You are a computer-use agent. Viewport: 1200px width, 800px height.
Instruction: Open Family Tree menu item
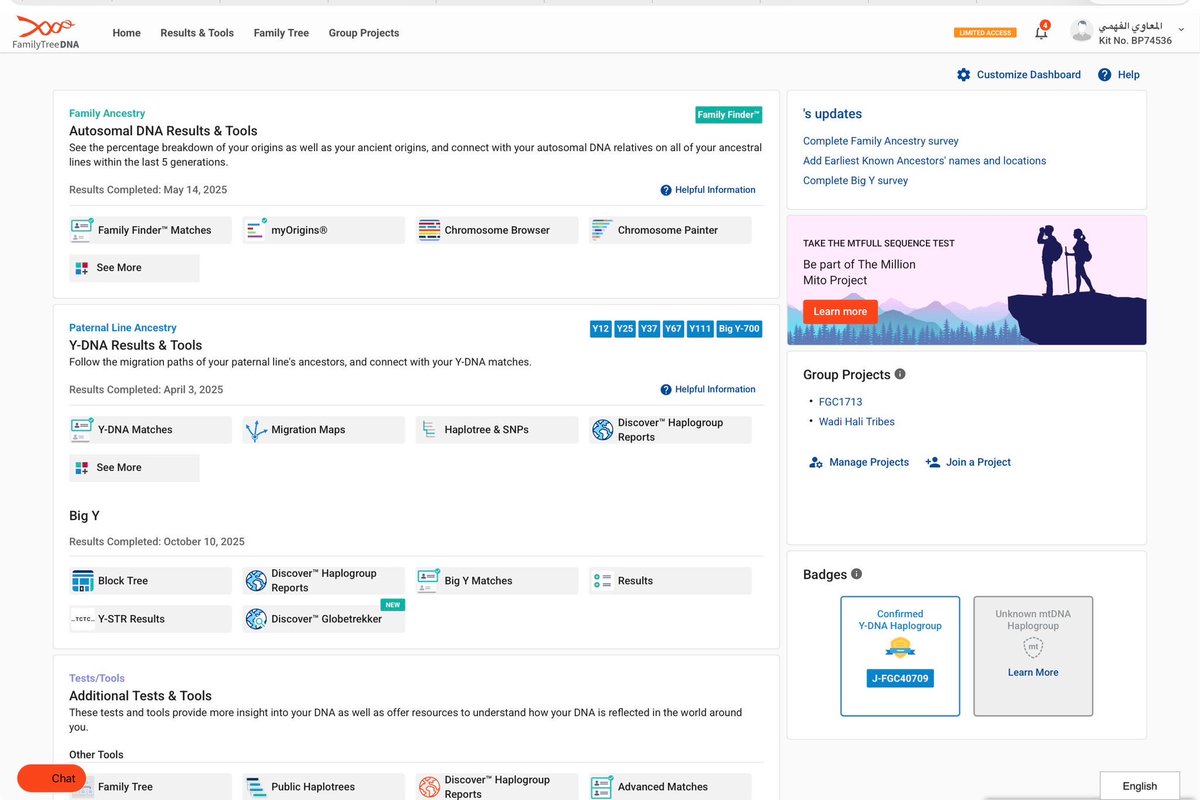(281, 33)
